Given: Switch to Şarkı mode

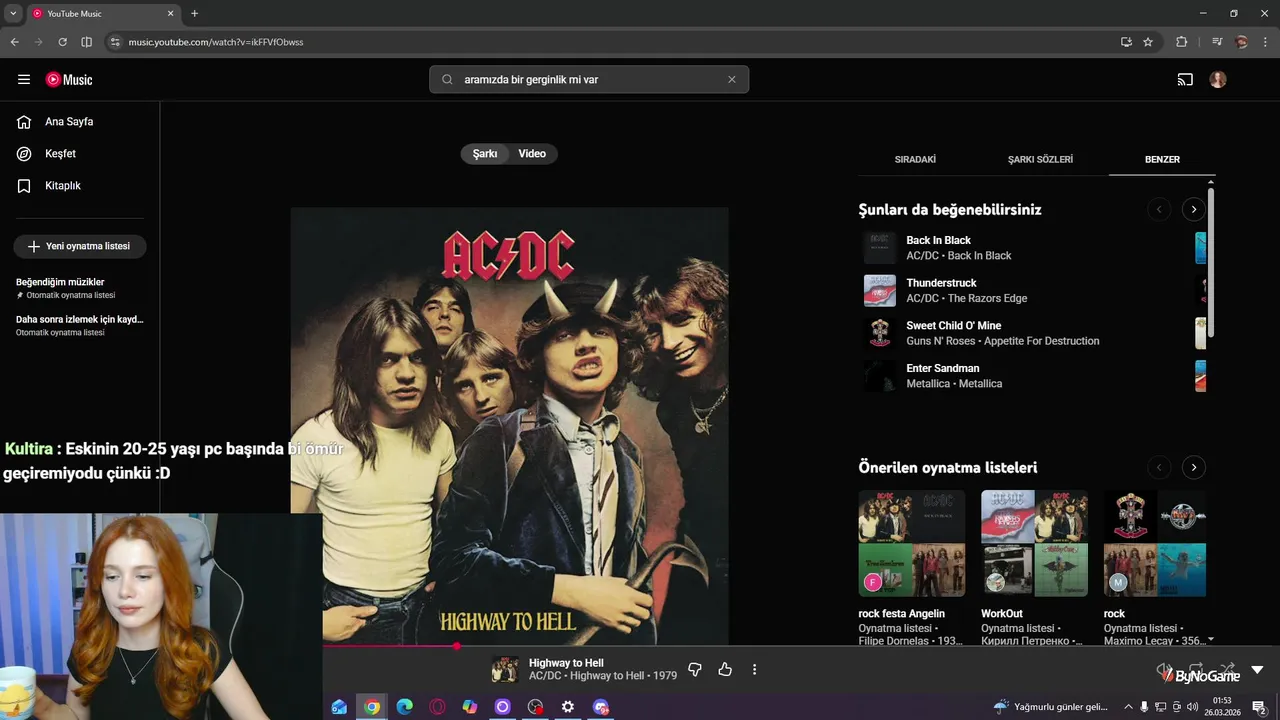Looking at the screenshot, I should [485, 154].
